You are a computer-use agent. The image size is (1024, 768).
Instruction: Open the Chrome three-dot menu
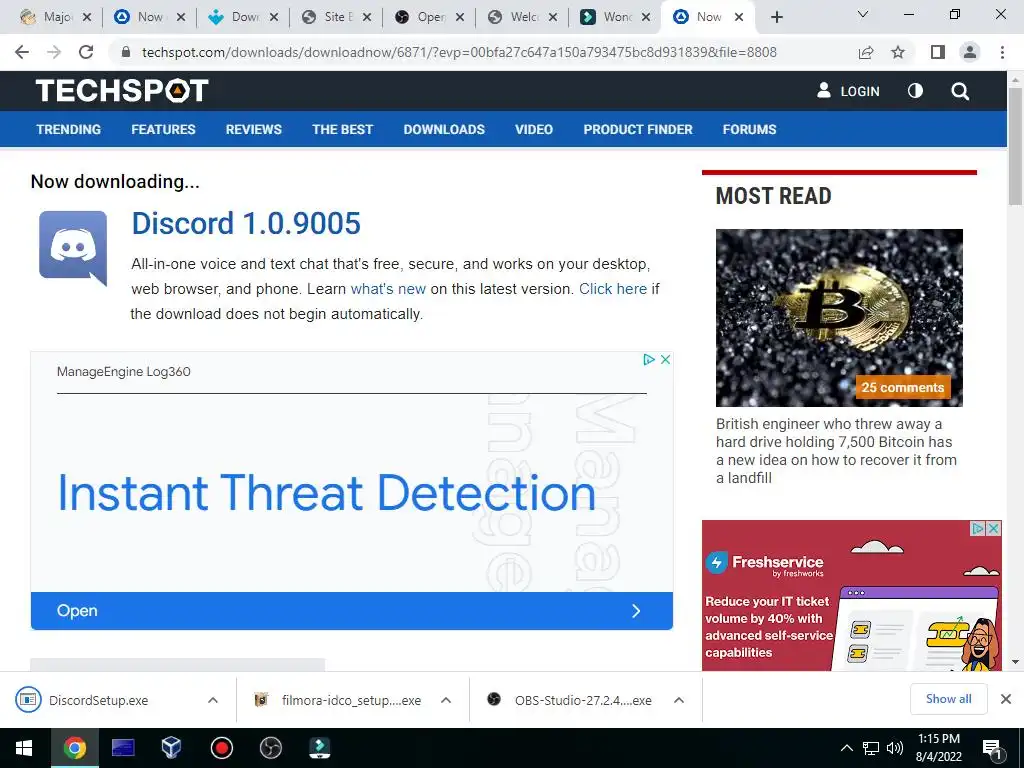point(1002,52)
